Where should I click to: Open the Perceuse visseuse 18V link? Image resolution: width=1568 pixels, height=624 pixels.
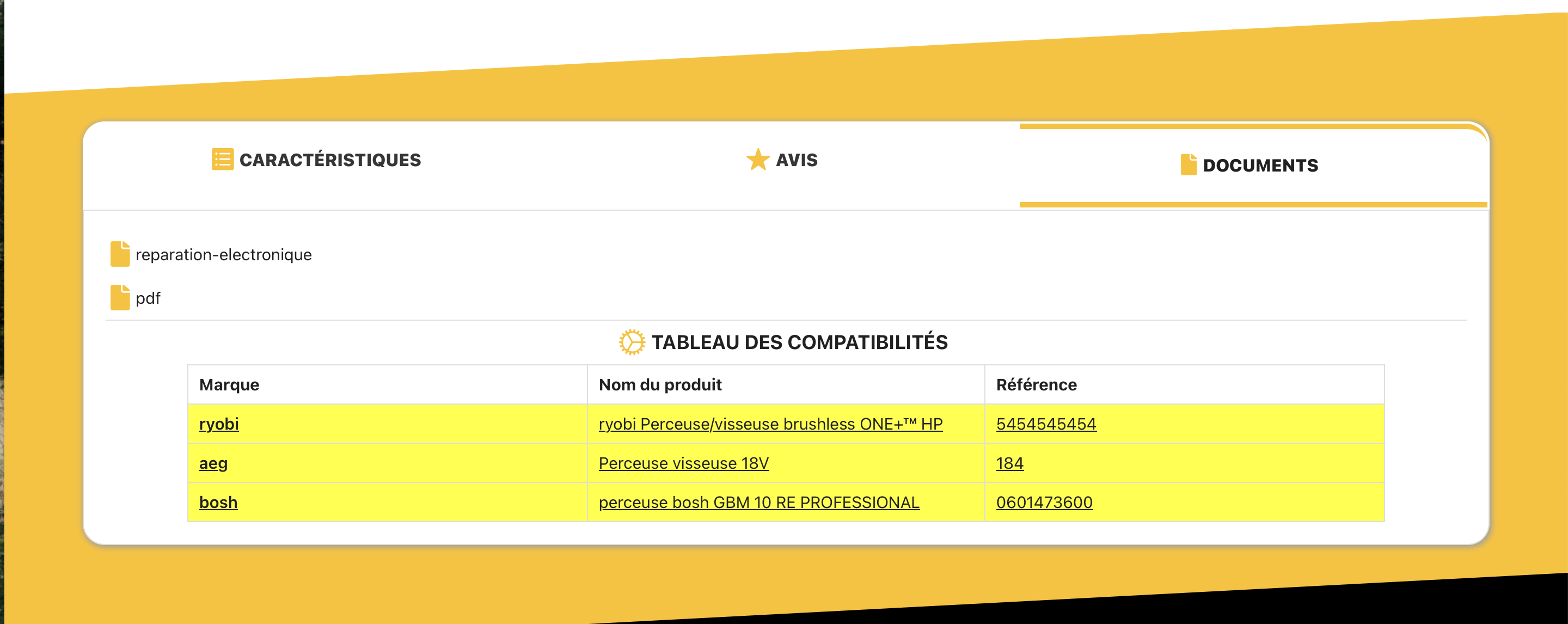684,463
